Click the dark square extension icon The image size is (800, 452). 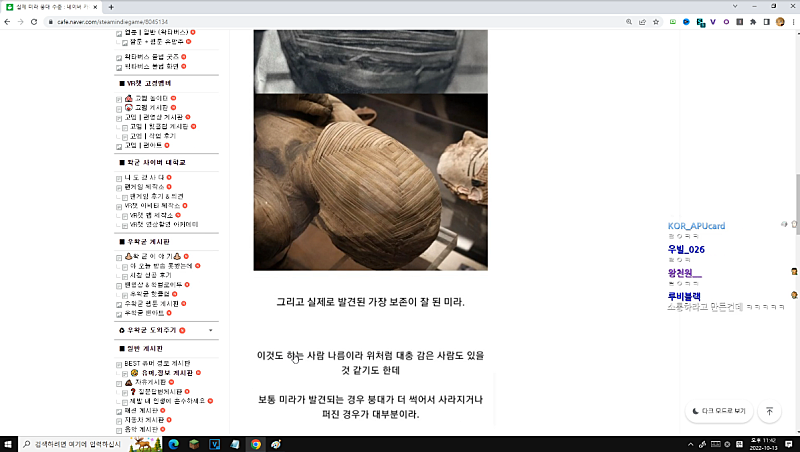click(739, 22)
